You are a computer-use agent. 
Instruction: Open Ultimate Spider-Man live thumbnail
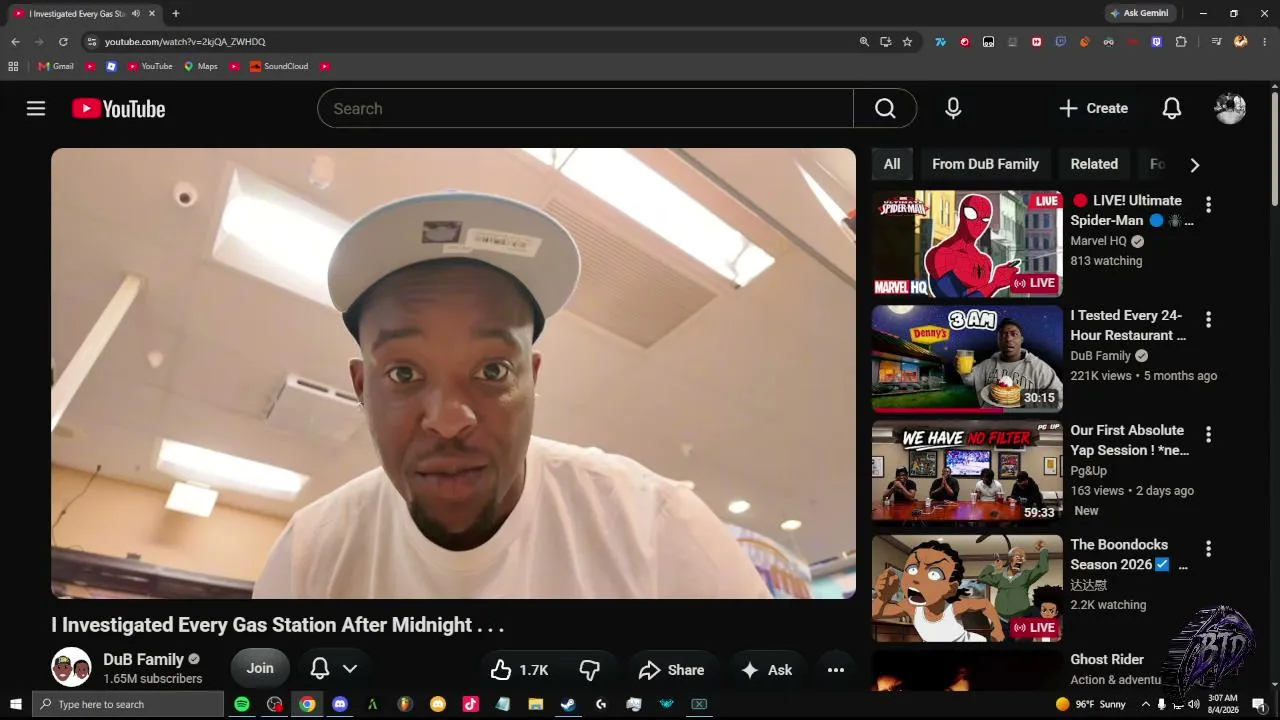[x=967, y=244]
